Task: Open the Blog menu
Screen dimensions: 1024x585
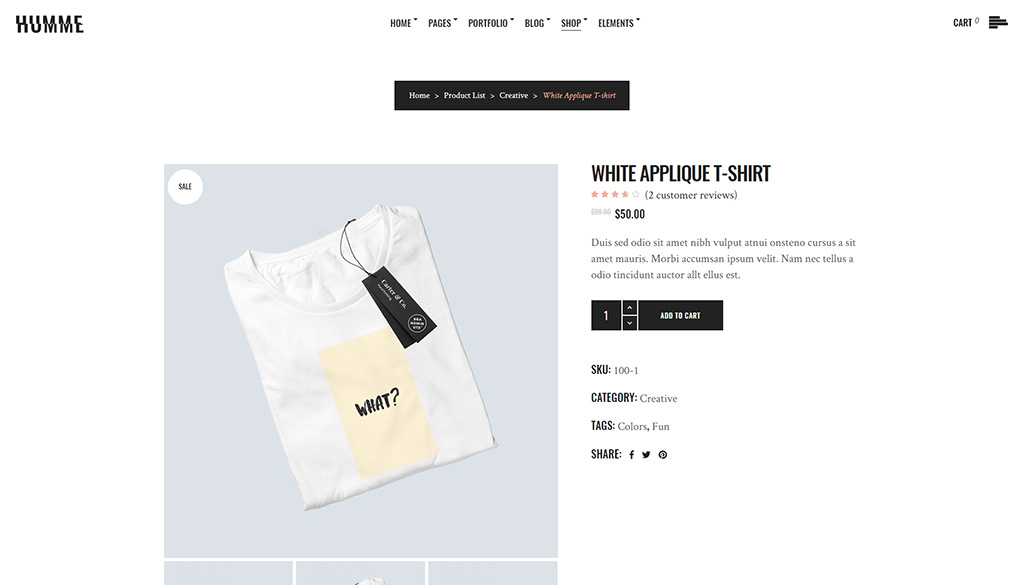Action: tap(537, 23)
